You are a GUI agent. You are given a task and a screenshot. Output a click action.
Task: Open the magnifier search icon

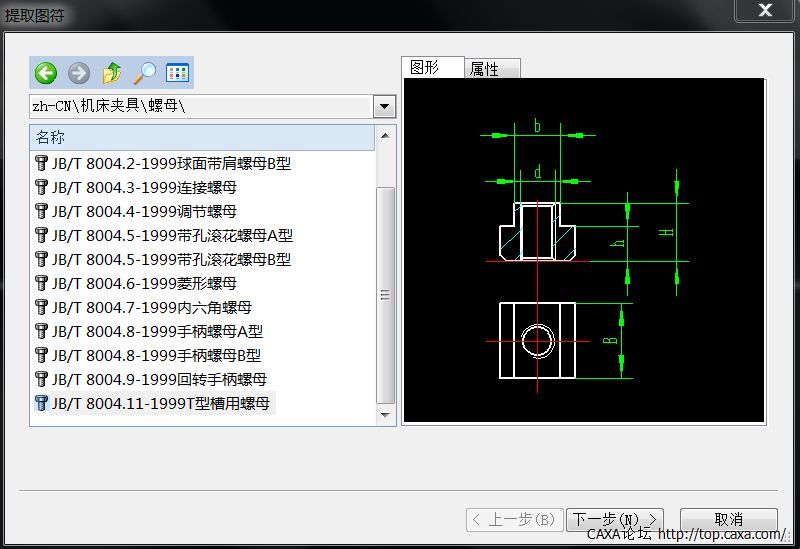(145, 73)
